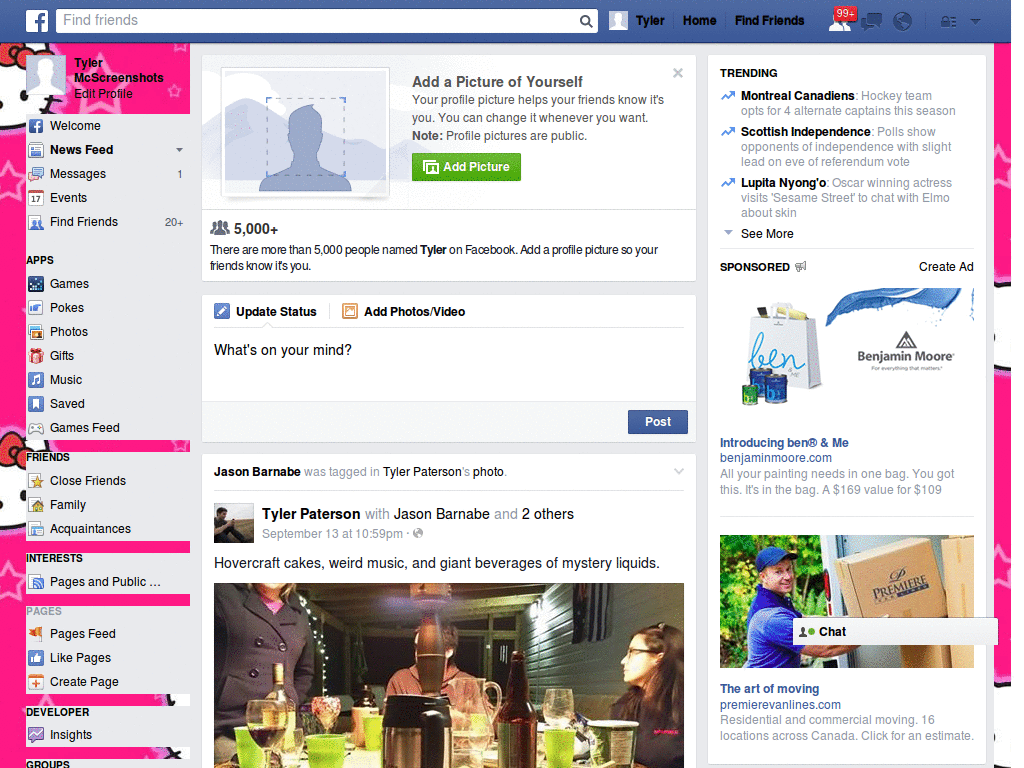This screenshot has width=1024, height=768.
Task: Click the News Feed sidebar icon
Action: (x=36, y=150)
